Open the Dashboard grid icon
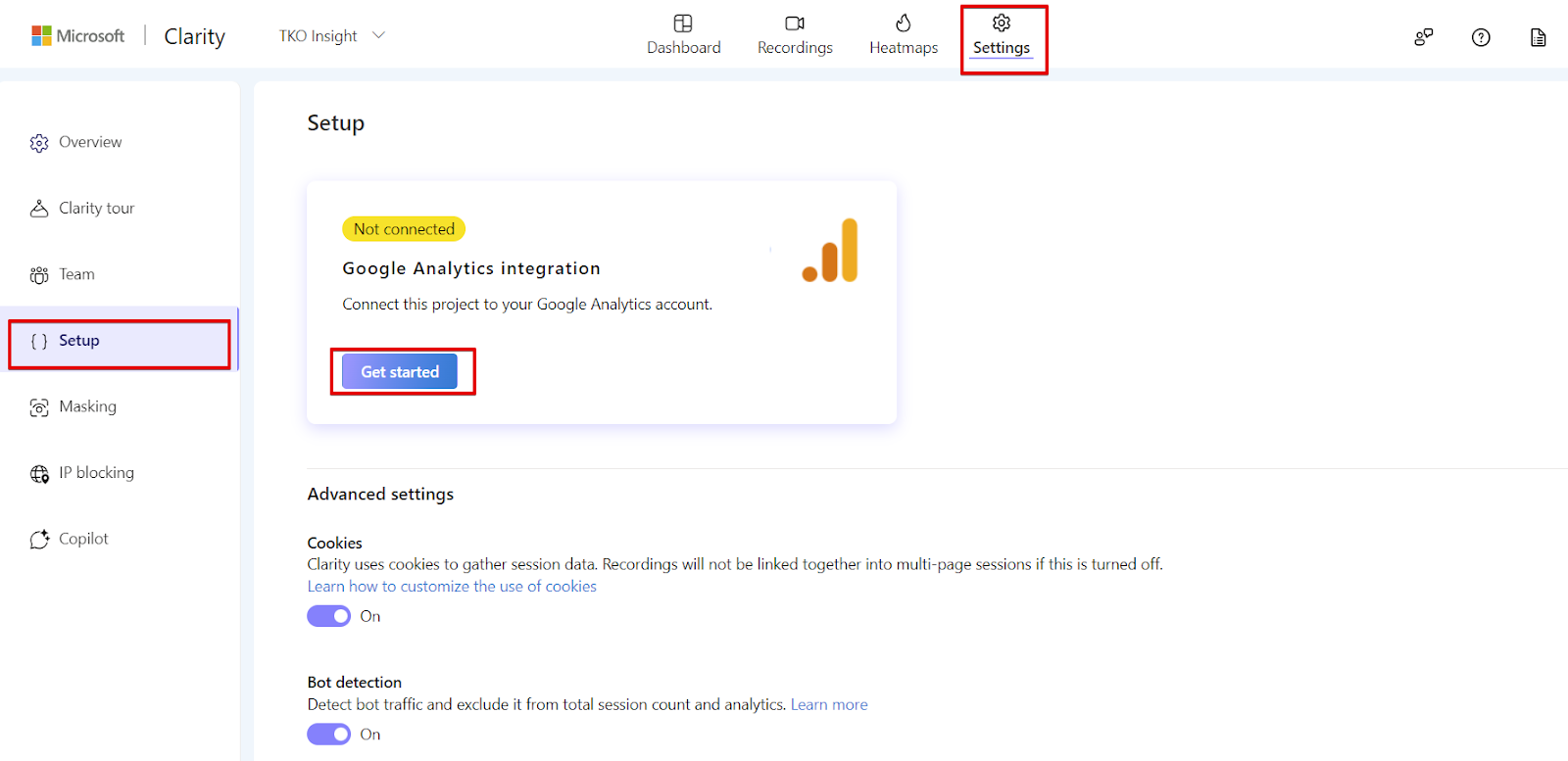The height and width of the screenshot is (761, 1568). pos(683,24)
